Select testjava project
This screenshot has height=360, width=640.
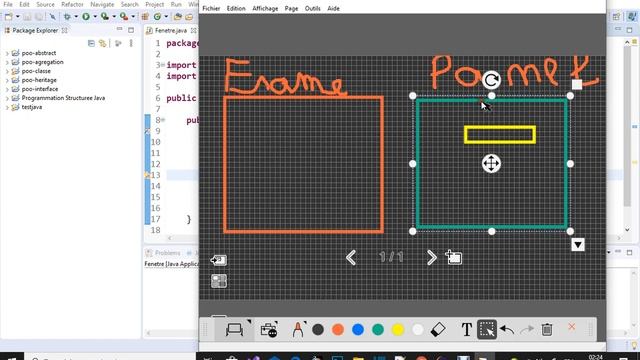click(x=32, y=107)
